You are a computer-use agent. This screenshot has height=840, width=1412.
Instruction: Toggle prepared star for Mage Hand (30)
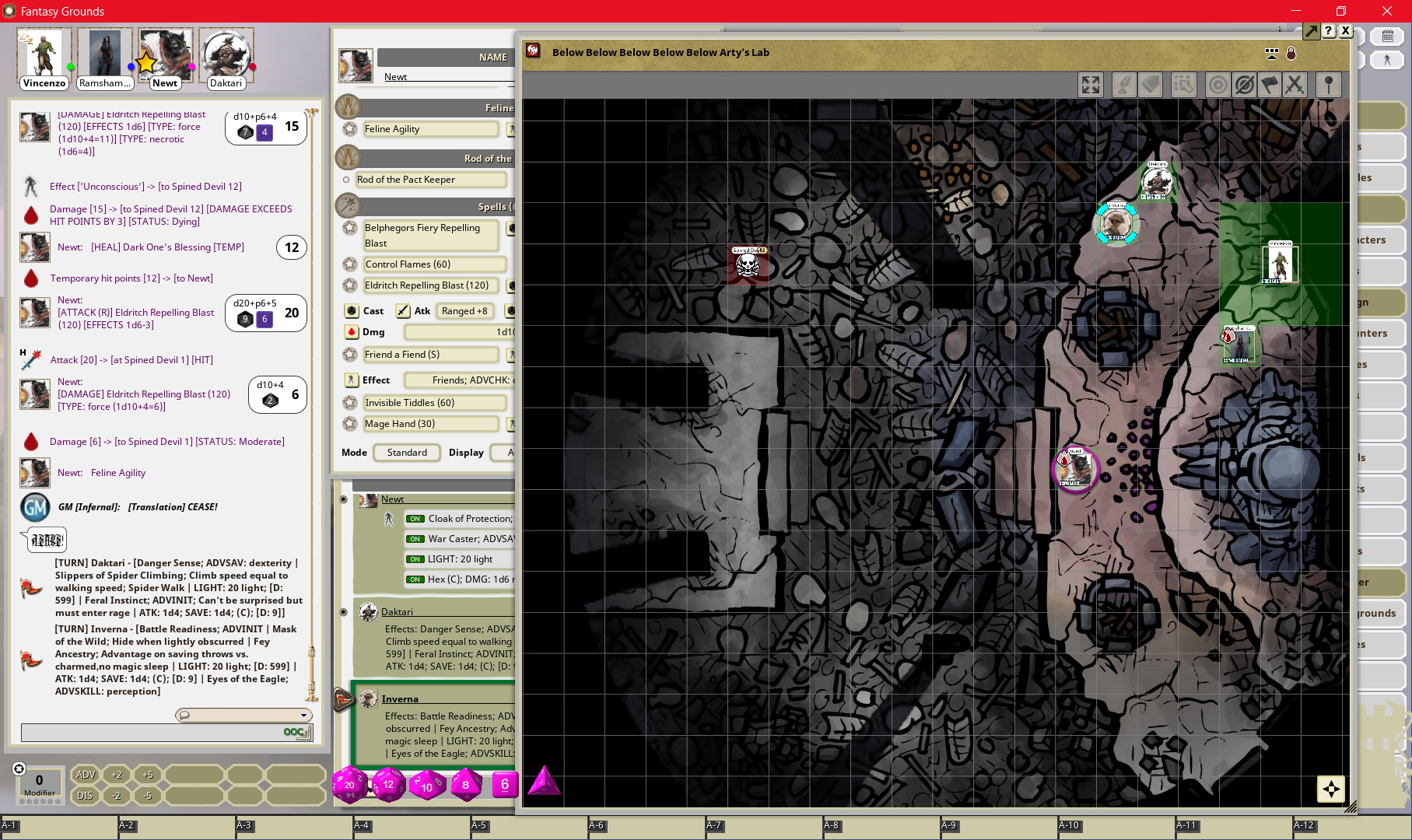point(350,424)
